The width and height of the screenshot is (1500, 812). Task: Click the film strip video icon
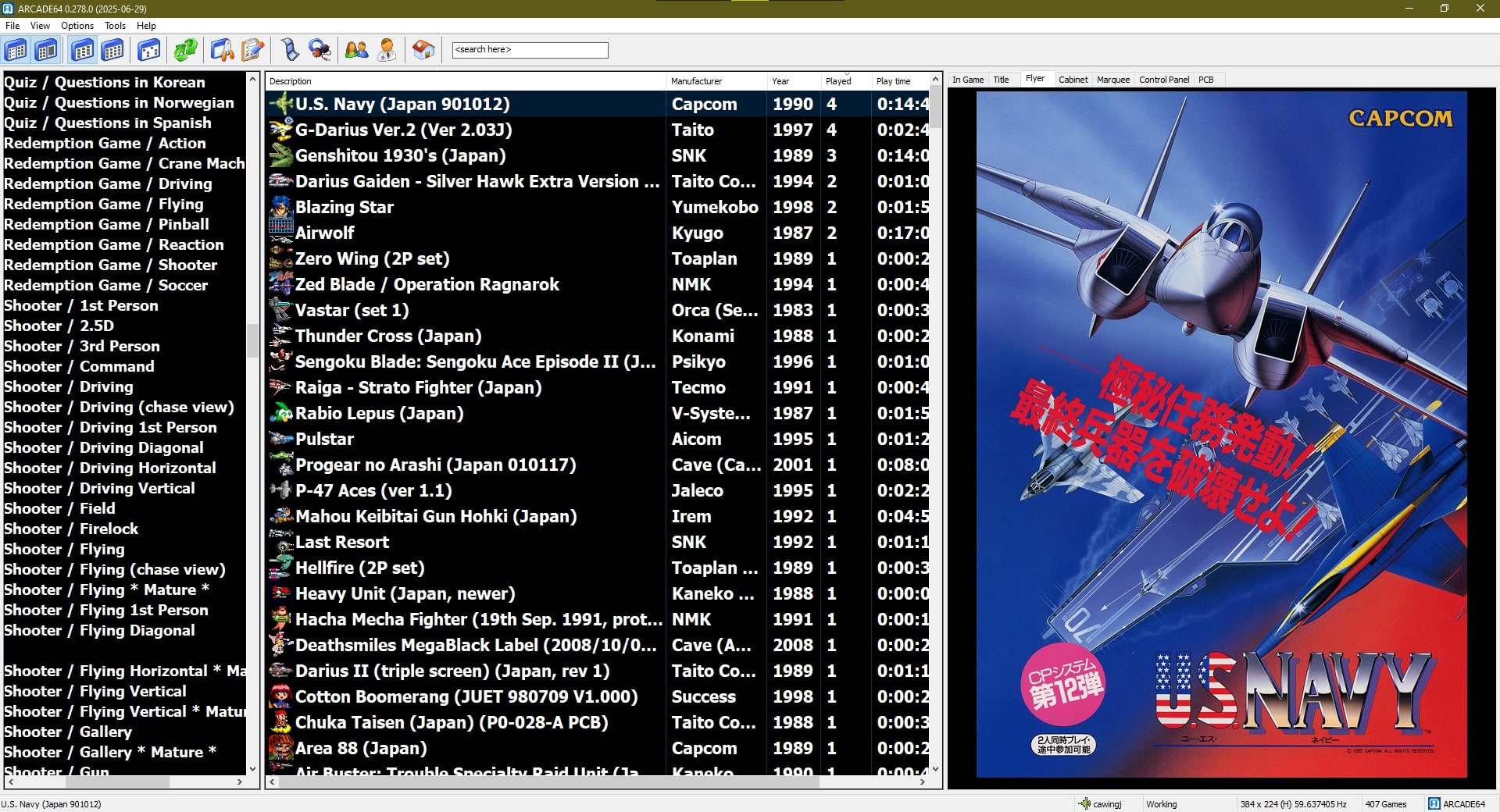click(289, 51)
